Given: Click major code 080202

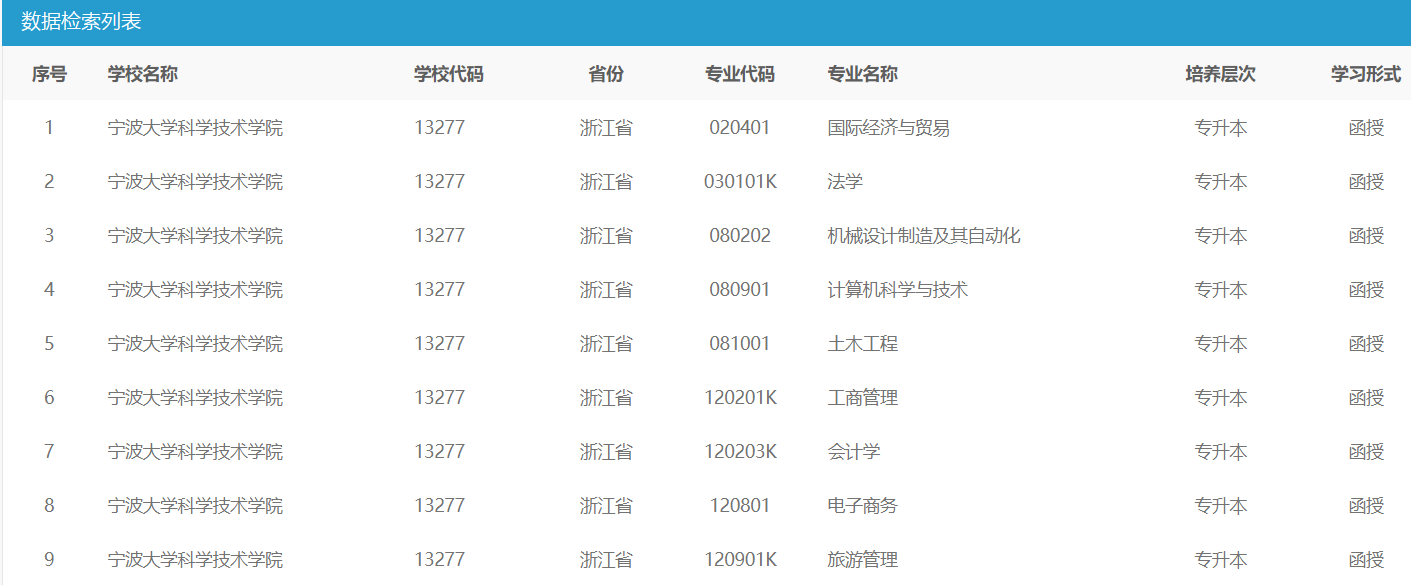Looking at the screenshot, I should pyautogui.click(x=740, y=236).
